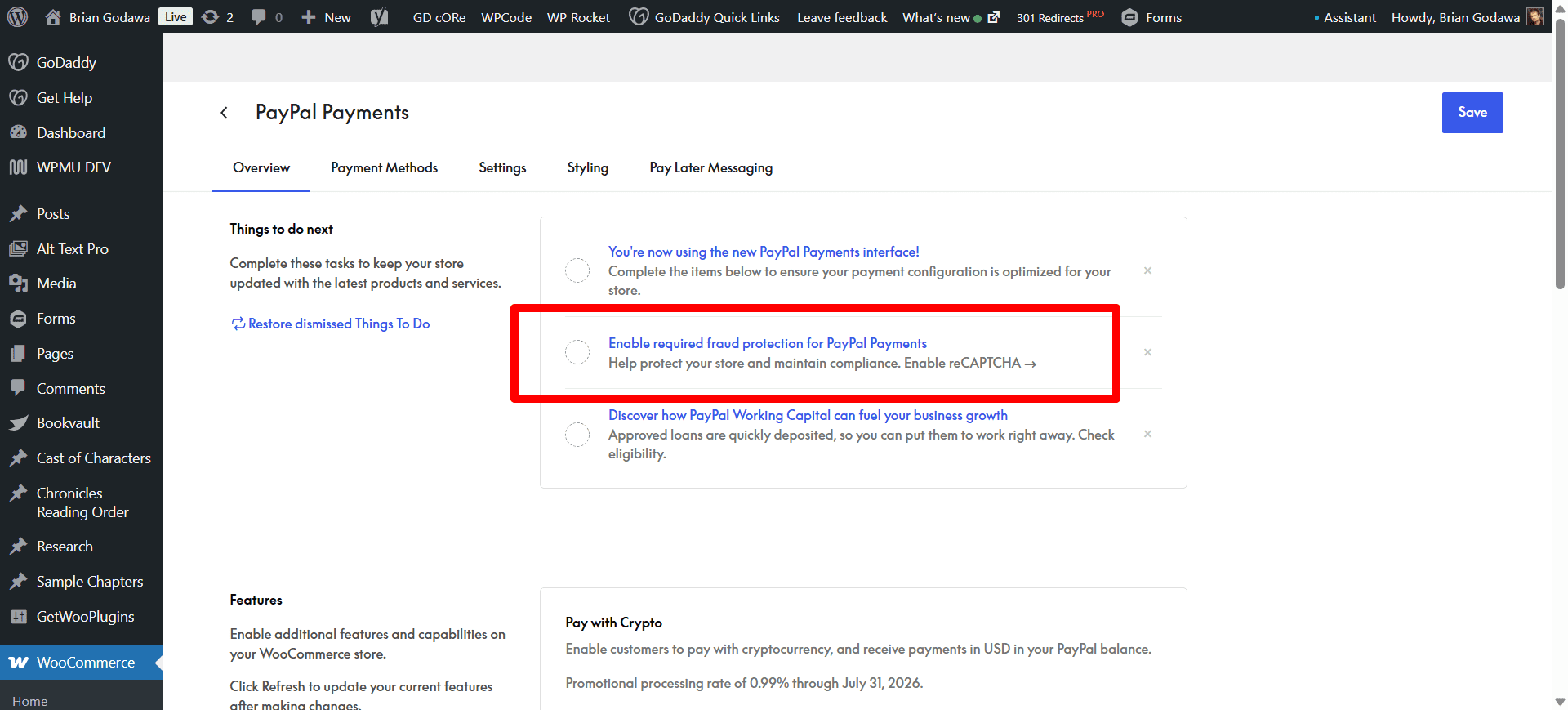Switch to the Styling tab
1568x710 pixels.
coord(588,168)
